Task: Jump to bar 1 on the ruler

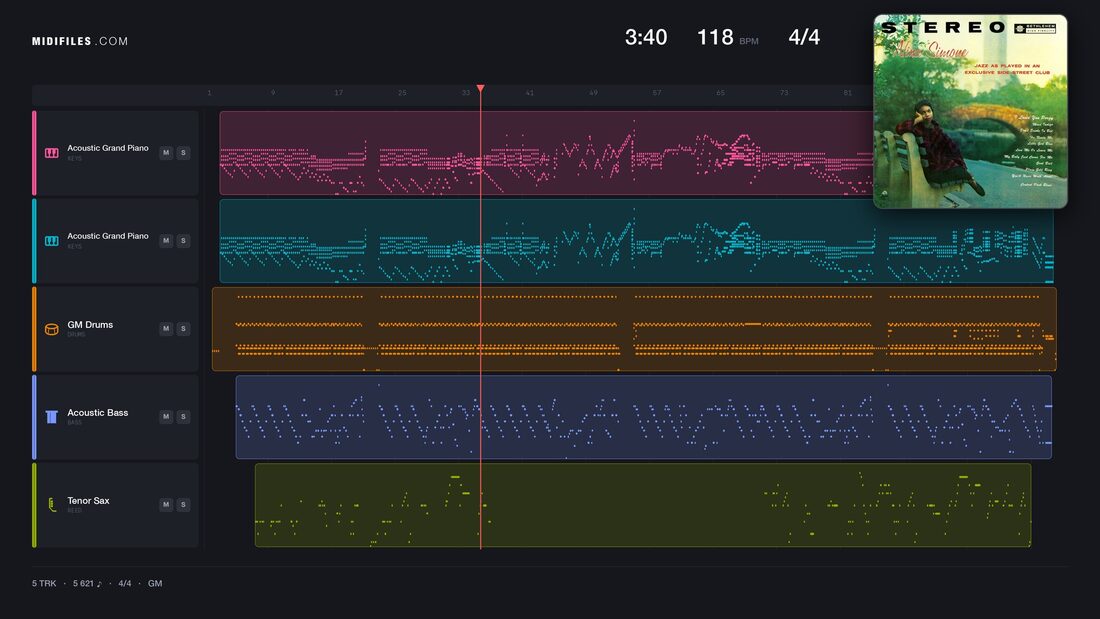Action: [209, 93]
